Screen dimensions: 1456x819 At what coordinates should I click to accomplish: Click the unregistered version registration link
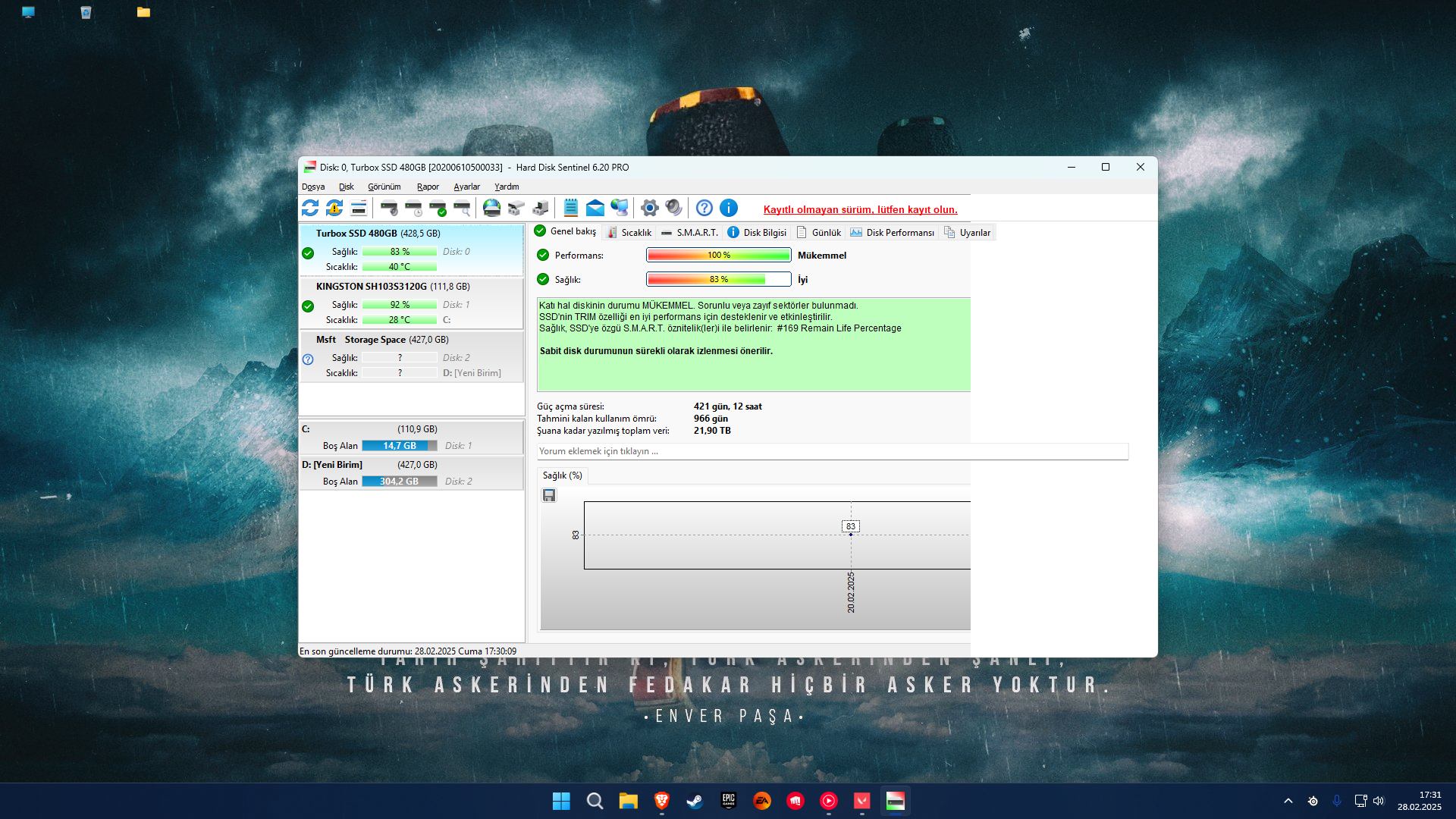860,210
